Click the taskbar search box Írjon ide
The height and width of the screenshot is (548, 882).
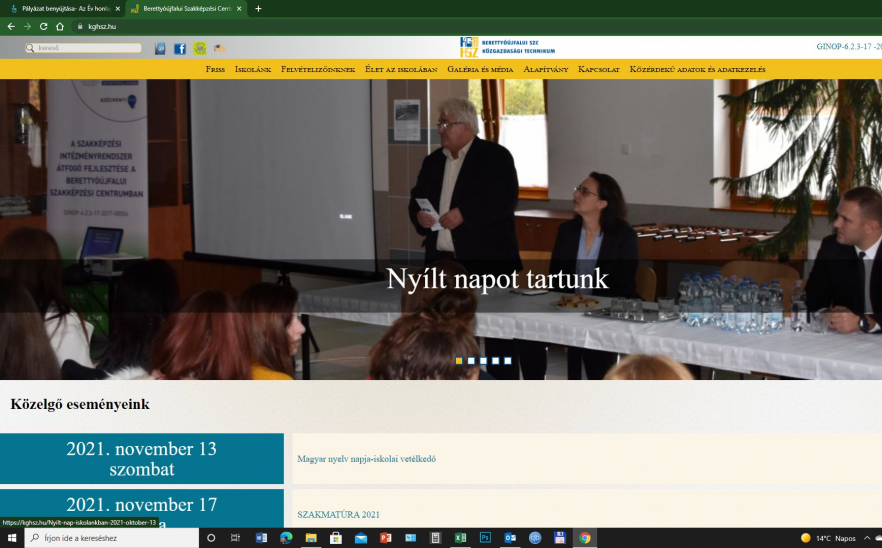[111, 538]
